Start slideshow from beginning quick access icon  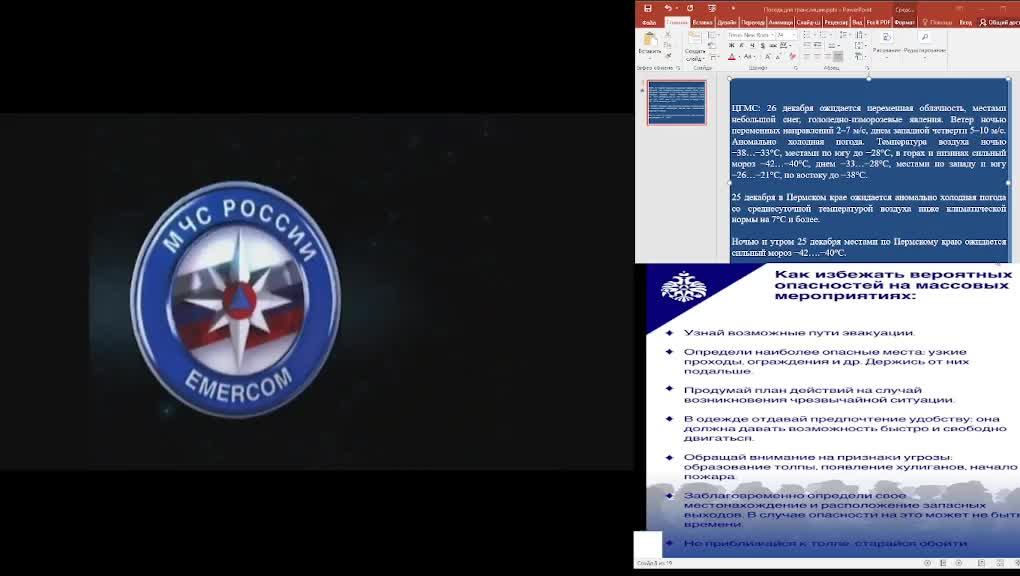pyautogui.click(x=712, y=8)
